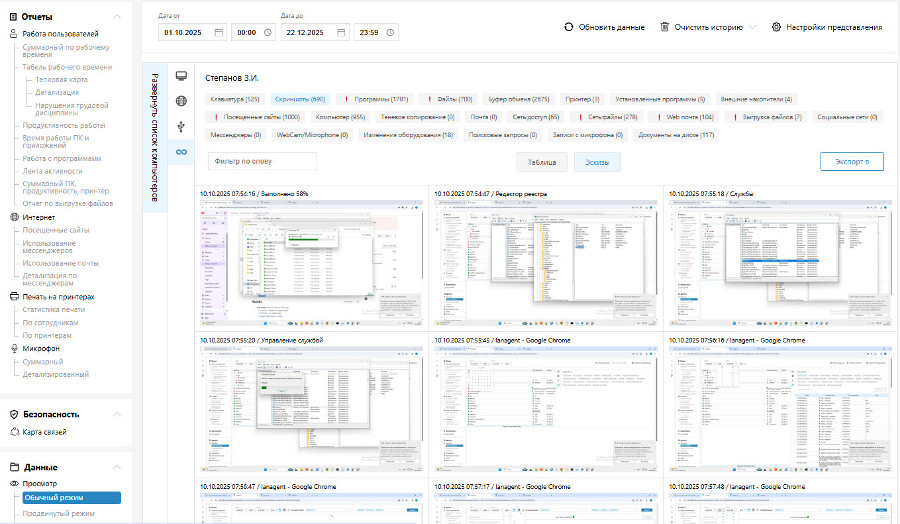900x524 pixels.
Task: Click the Экспорт в button
Action: tap(851, 161)
